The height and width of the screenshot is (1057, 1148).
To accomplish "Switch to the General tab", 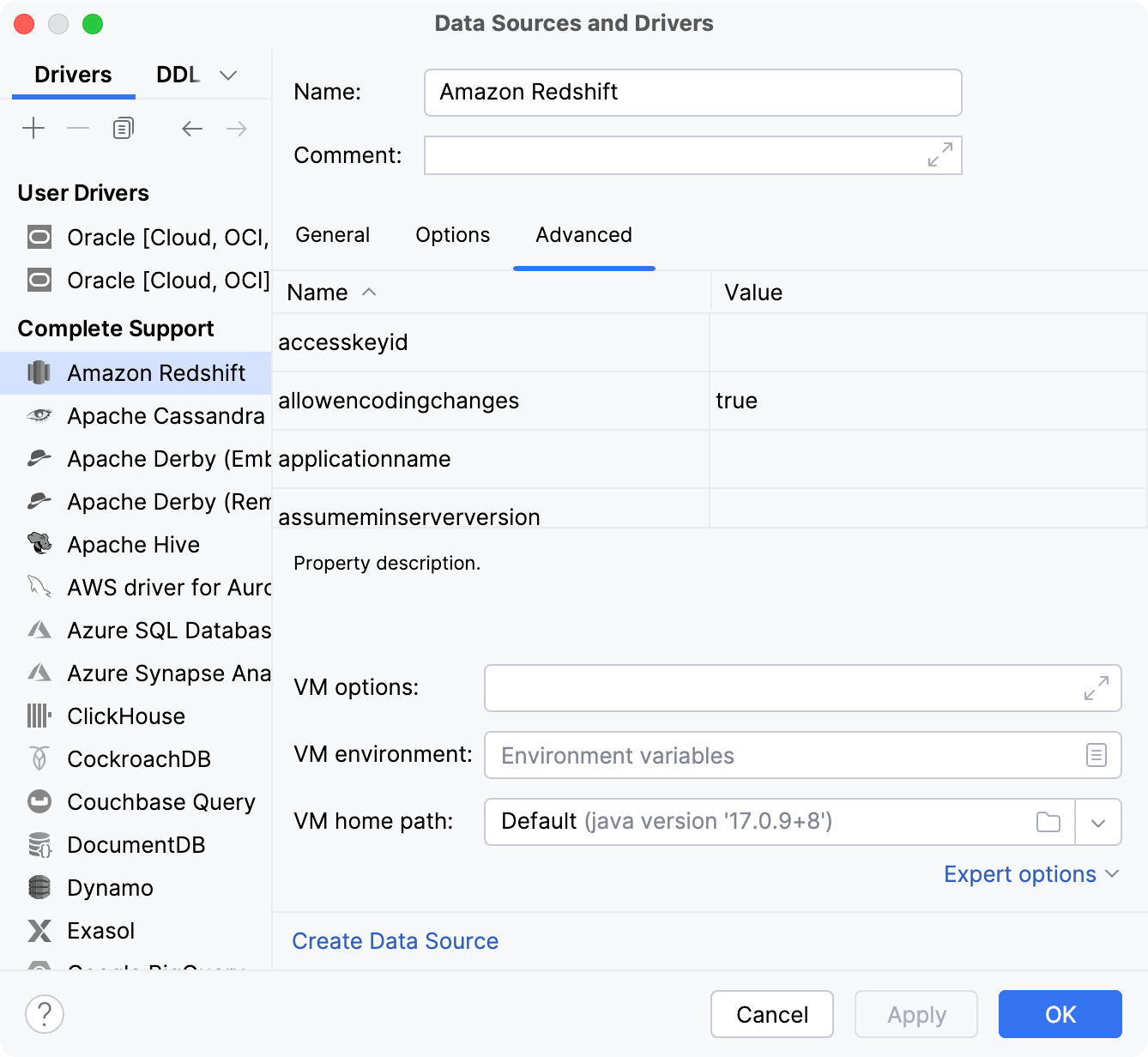I will click(x=332, y=235).
